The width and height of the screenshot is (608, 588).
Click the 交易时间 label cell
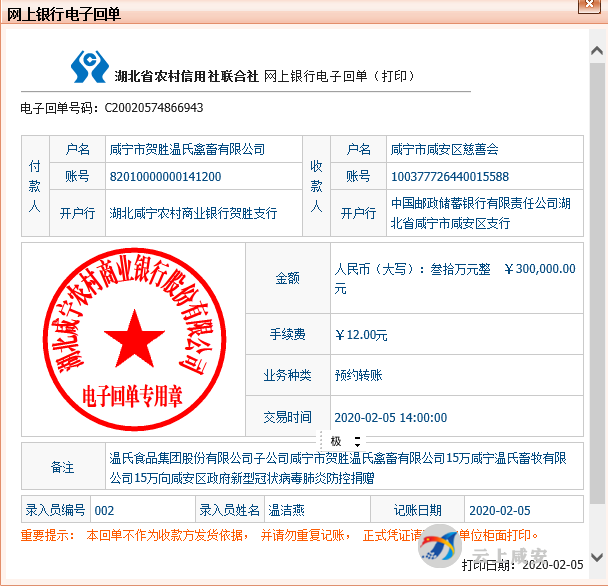coord(288,417)
